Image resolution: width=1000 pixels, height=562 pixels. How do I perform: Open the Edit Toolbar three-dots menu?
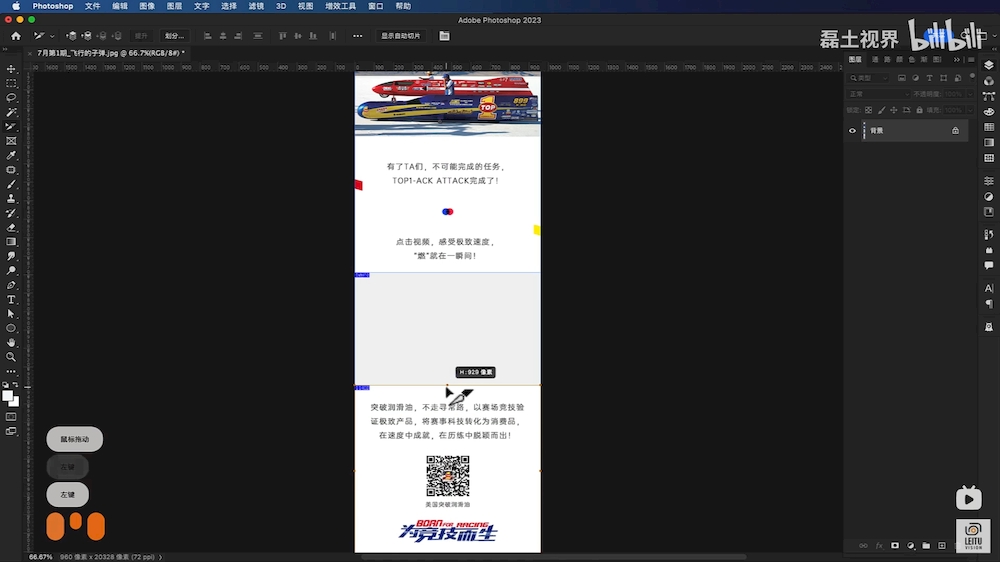click(x=11, y=371)
